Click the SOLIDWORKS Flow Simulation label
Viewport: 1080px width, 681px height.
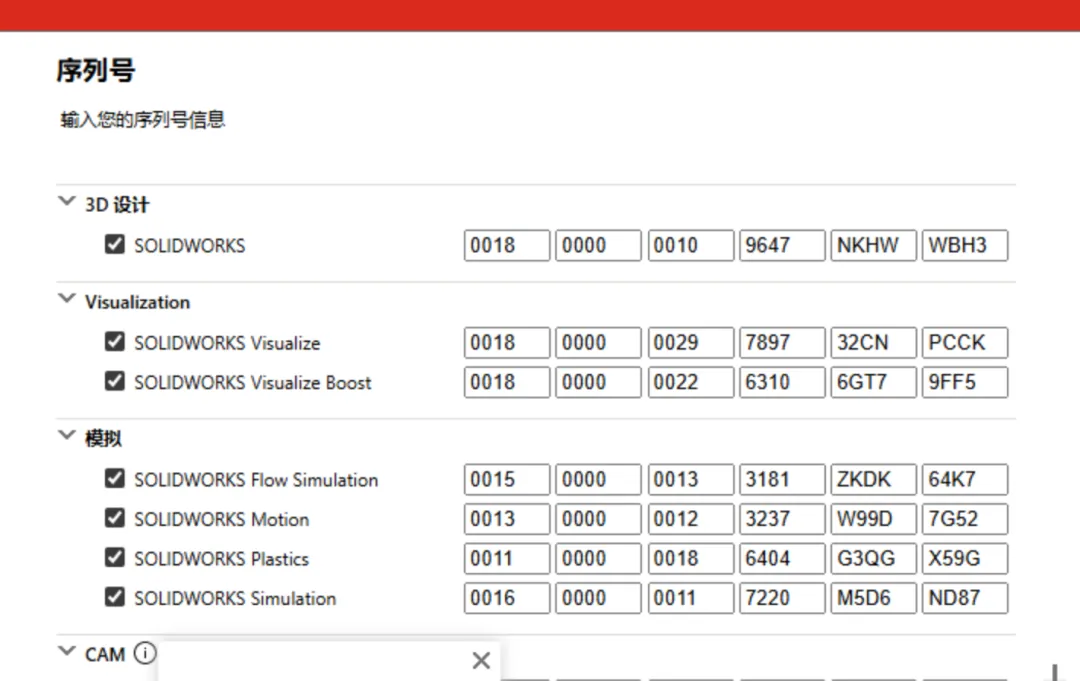tap(256, 479)
